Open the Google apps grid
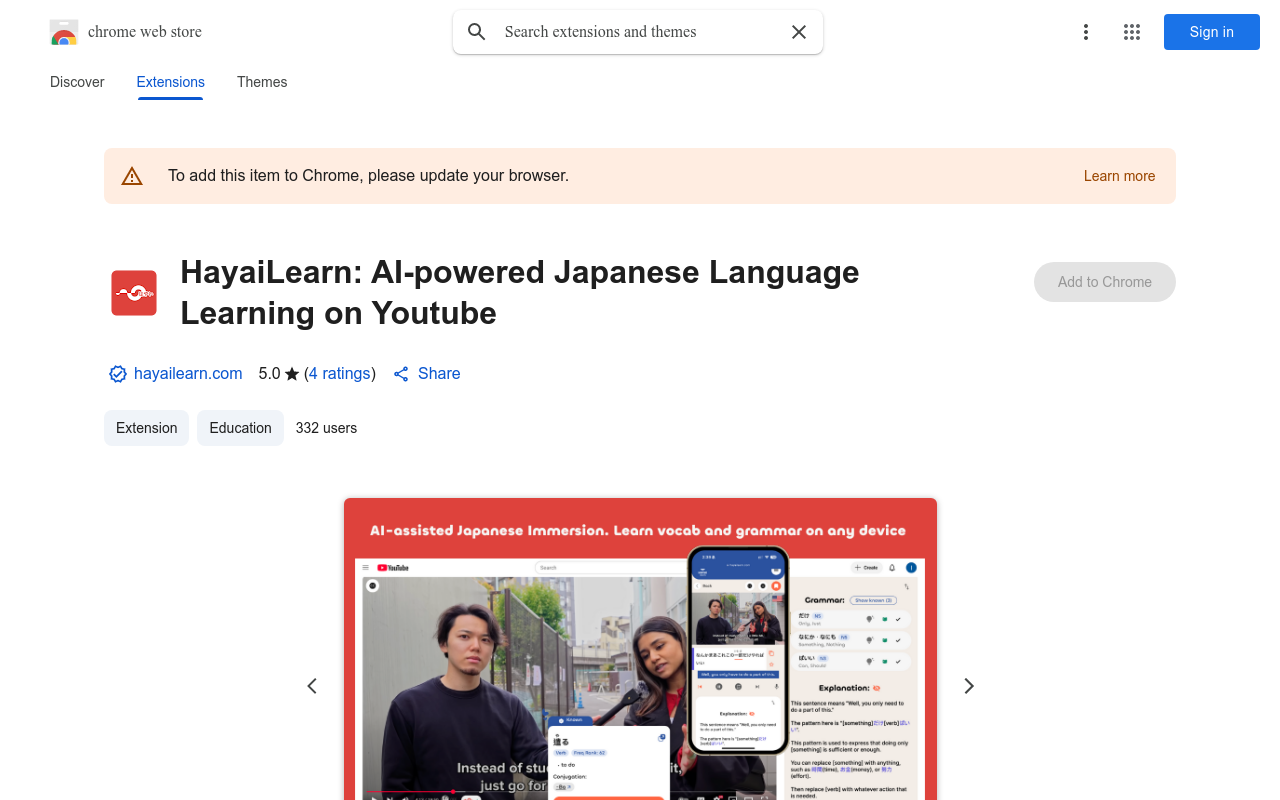 1132,32
